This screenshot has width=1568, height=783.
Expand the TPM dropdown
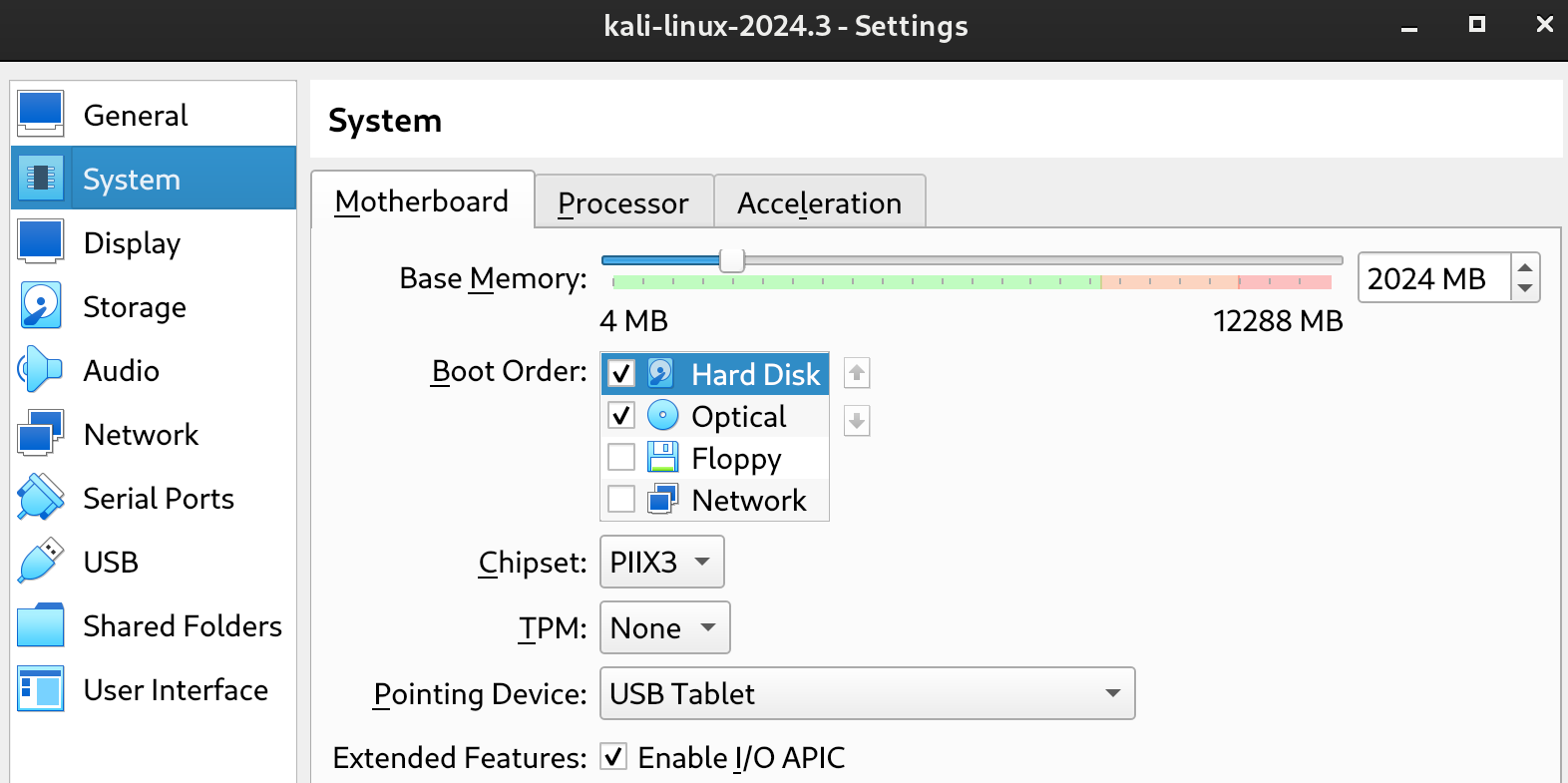tap(664, 627)
